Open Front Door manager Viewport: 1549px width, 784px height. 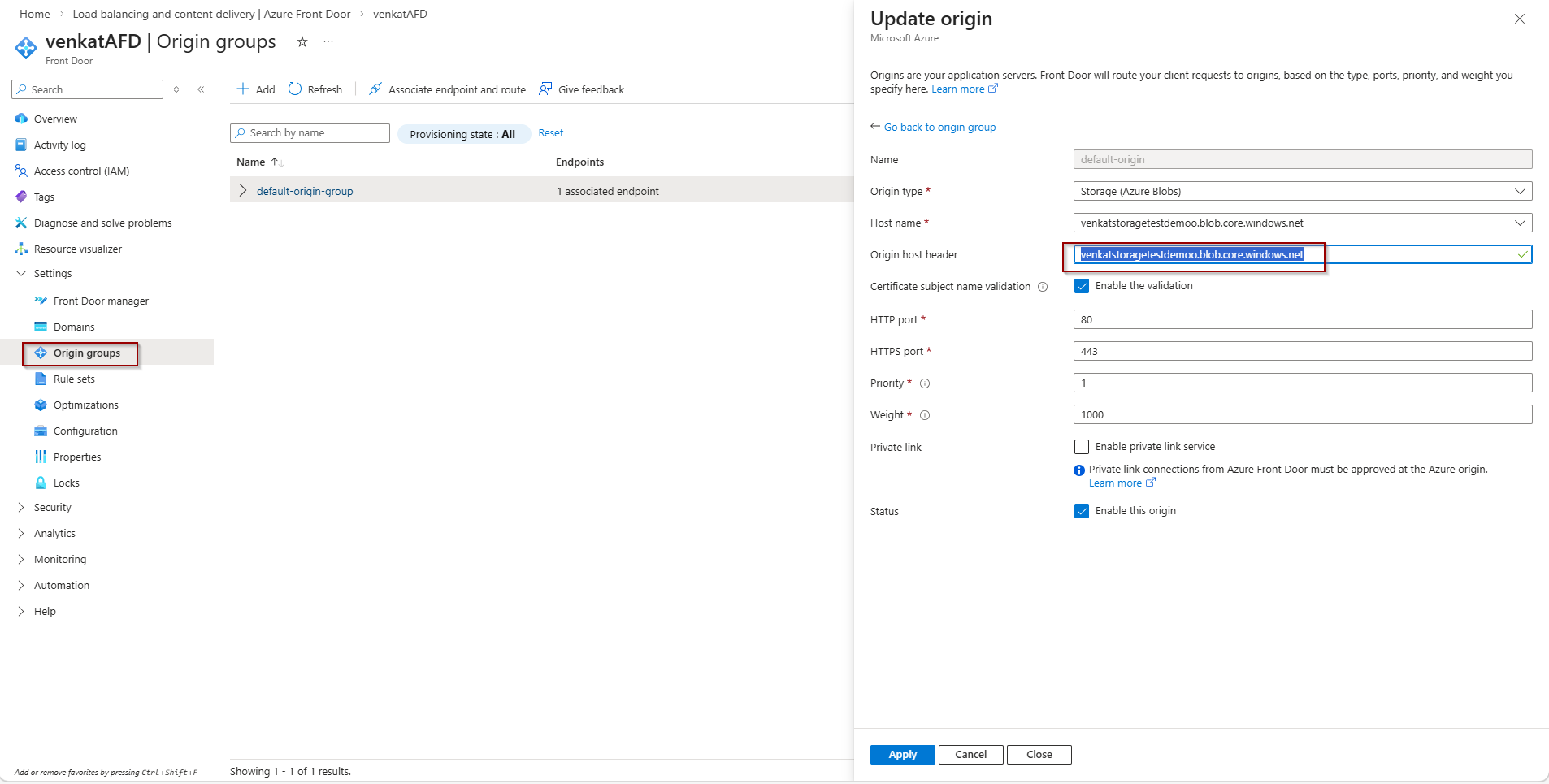pyautogui.click(x=101, y=301)
